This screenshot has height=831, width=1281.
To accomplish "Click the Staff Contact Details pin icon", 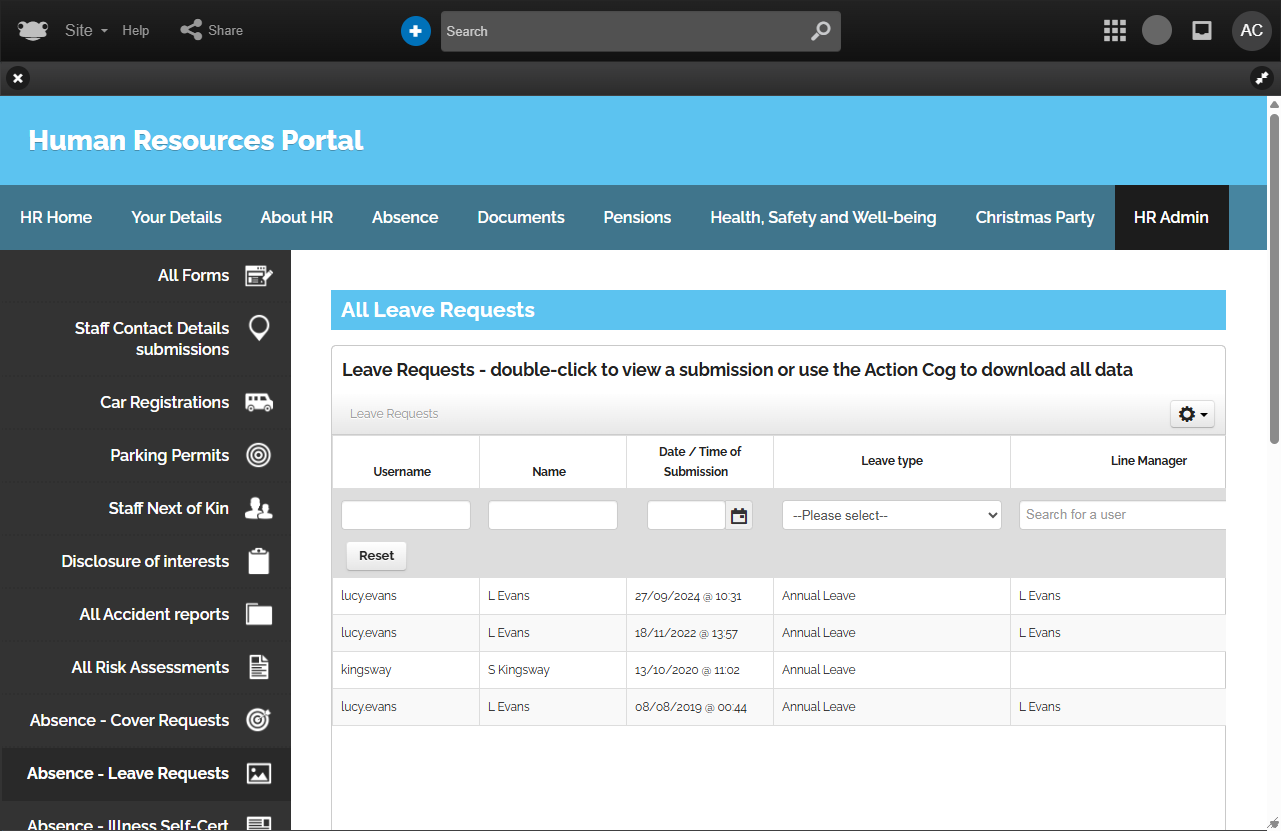I will pos(259,328).
